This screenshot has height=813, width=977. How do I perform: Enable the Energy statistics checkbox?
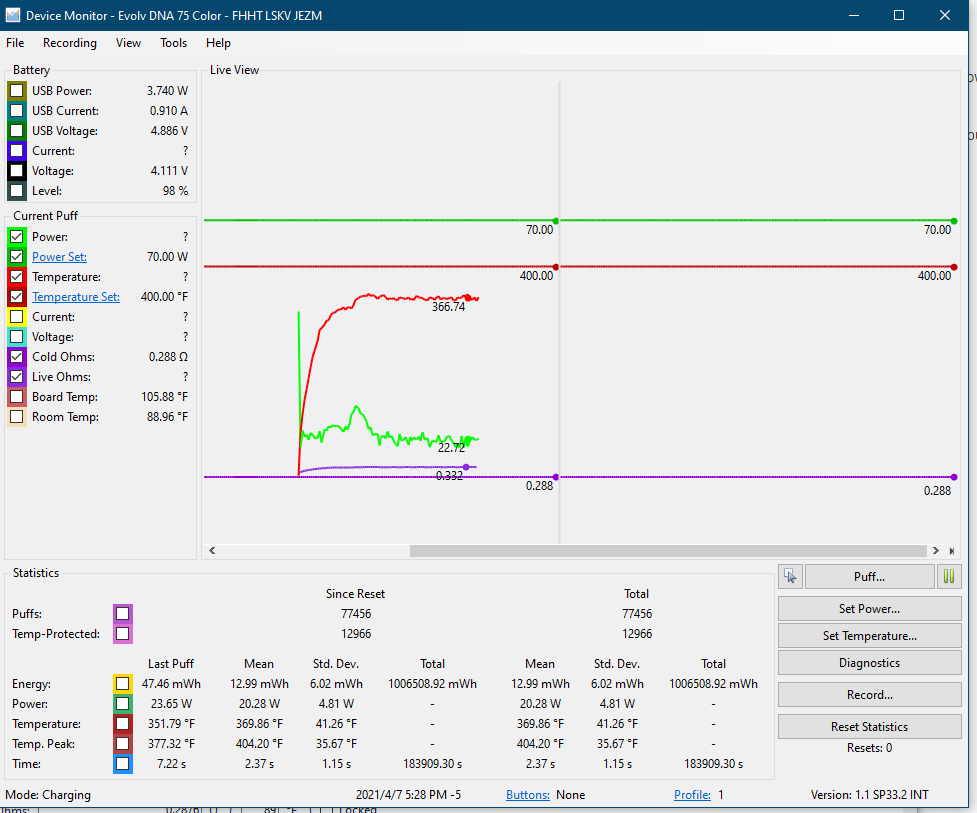(x=122, y=684)
